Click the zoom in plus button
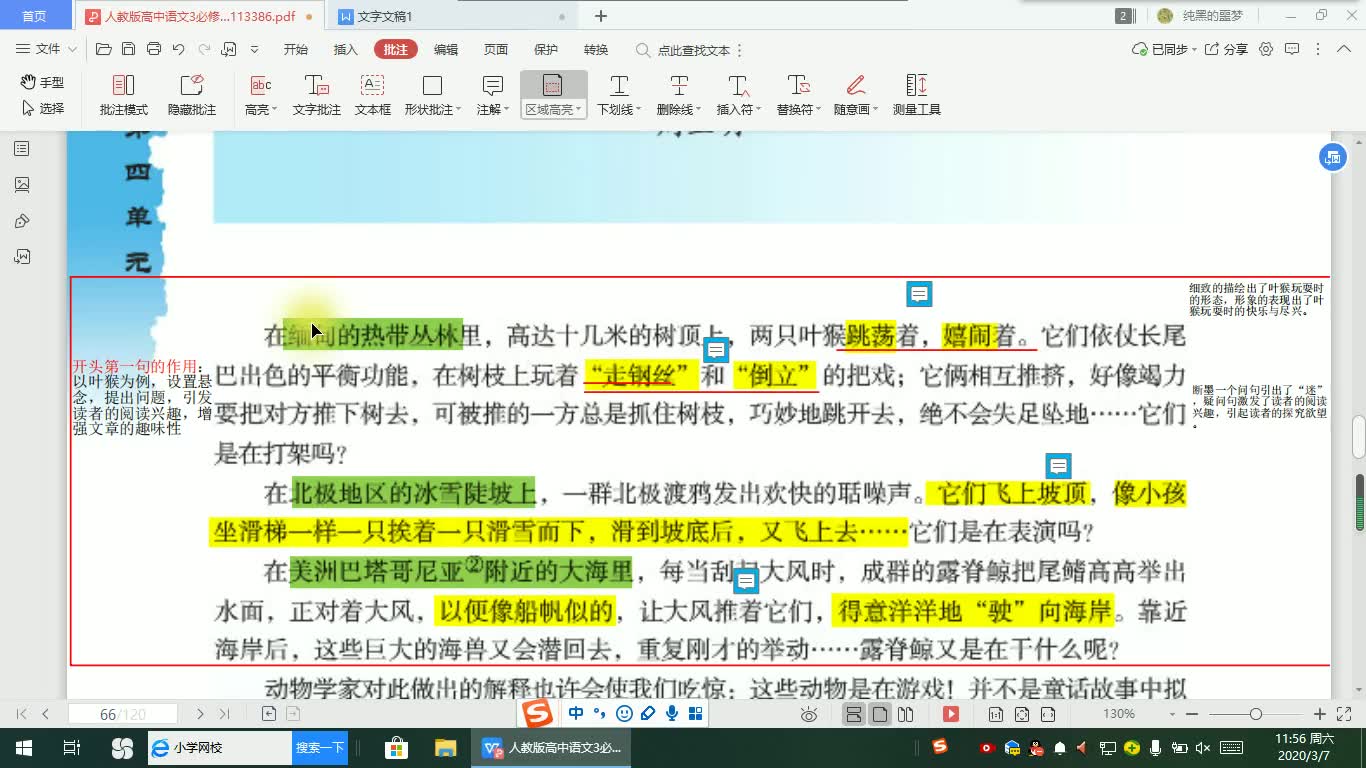 [1320, 714]
